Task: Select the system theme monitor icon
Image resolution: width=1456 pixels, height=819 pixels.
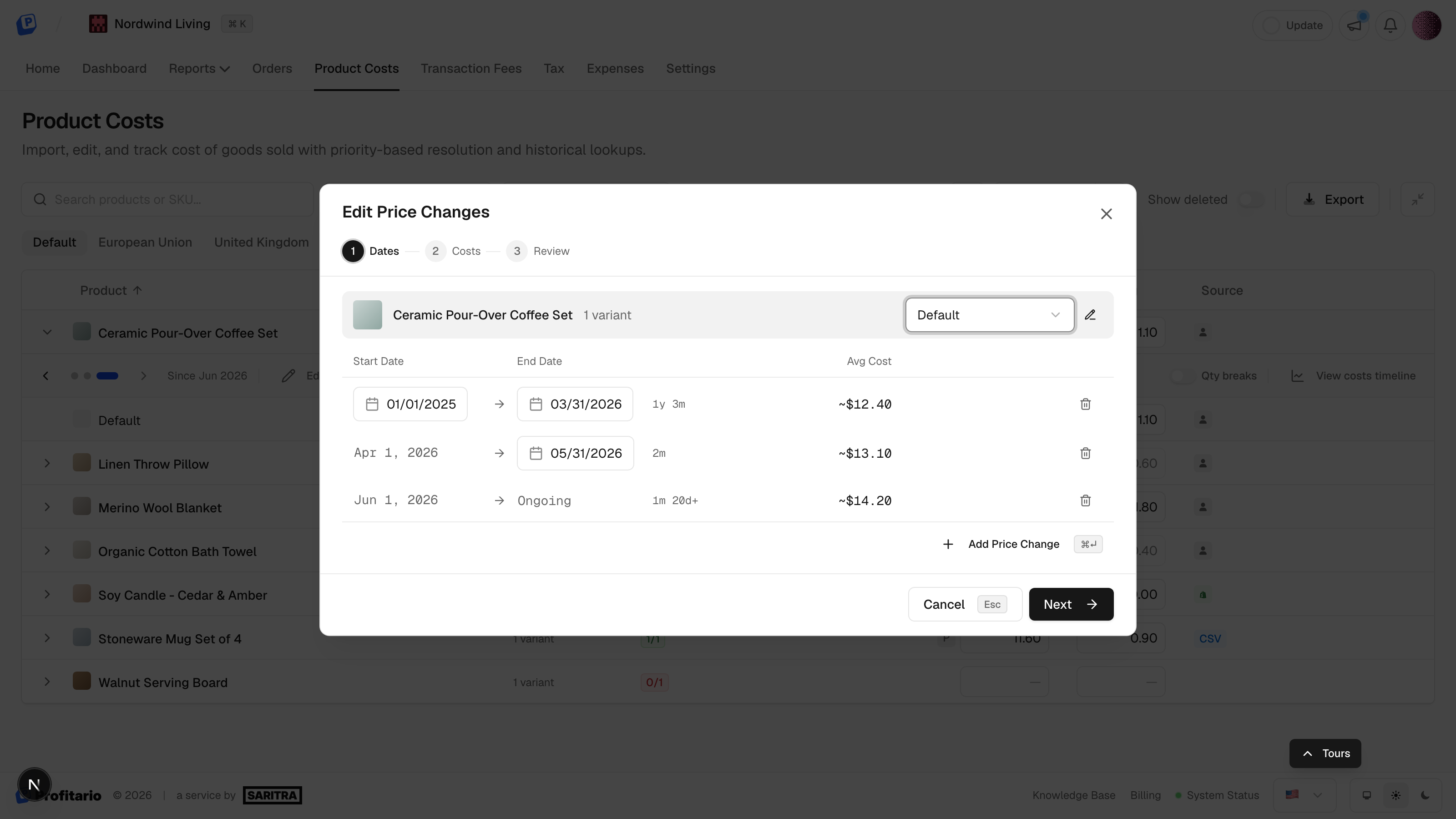Action: [1366, 795]
